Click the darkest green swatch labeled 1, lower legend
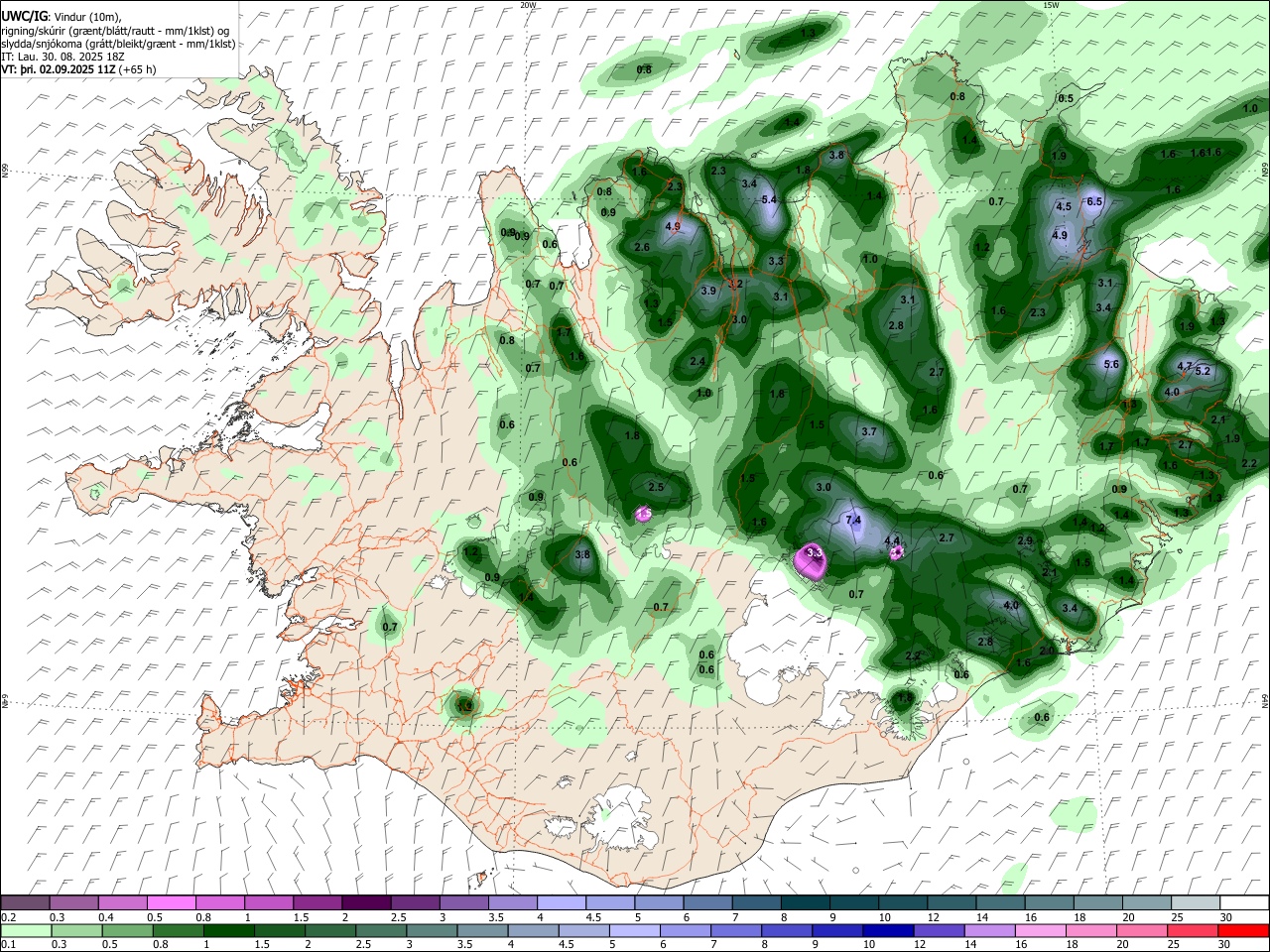This screenshot has height=952, width=1270. point(227,930)
